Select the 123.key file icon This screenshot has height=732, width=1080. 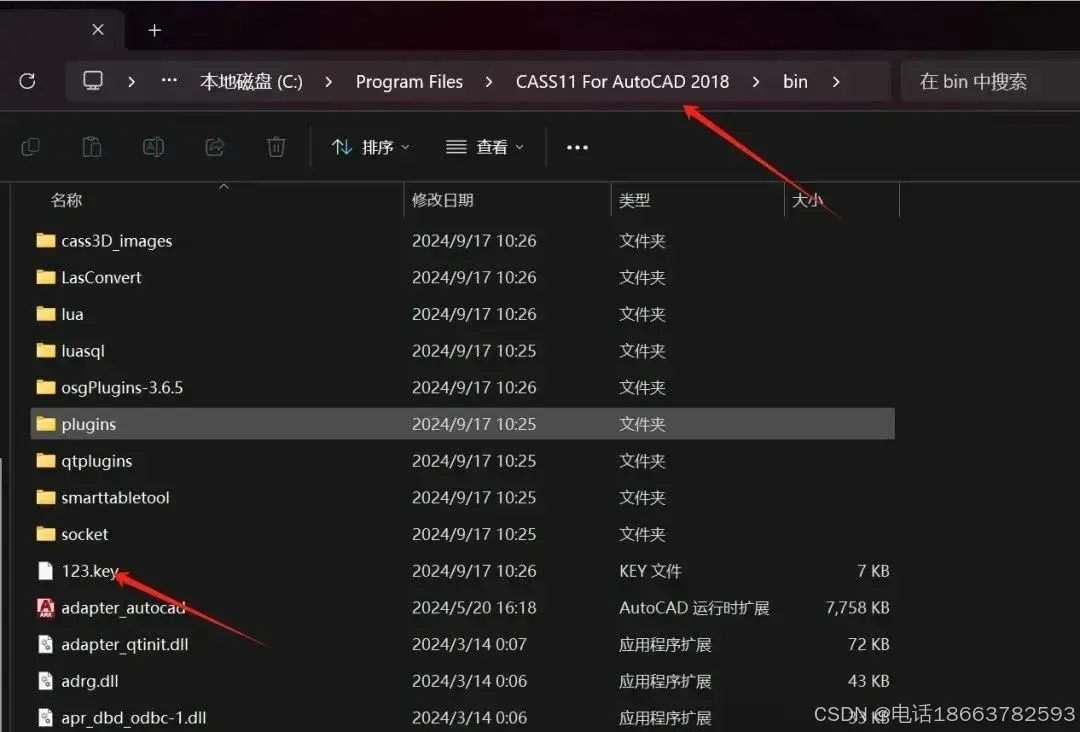pyautogui.click(x=45, y=571)
